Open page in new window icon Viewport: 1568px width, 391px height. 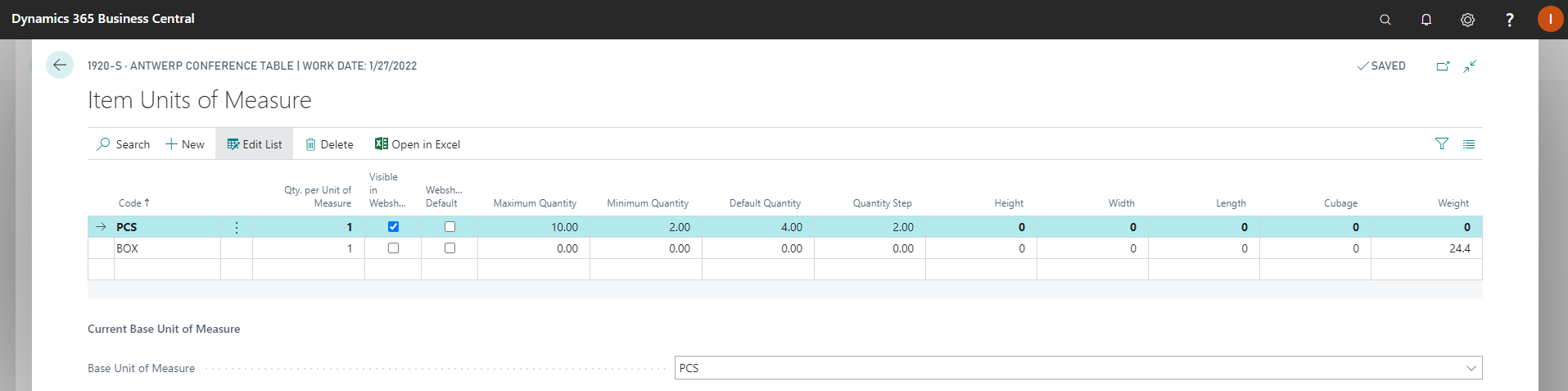pos(1443,66)
